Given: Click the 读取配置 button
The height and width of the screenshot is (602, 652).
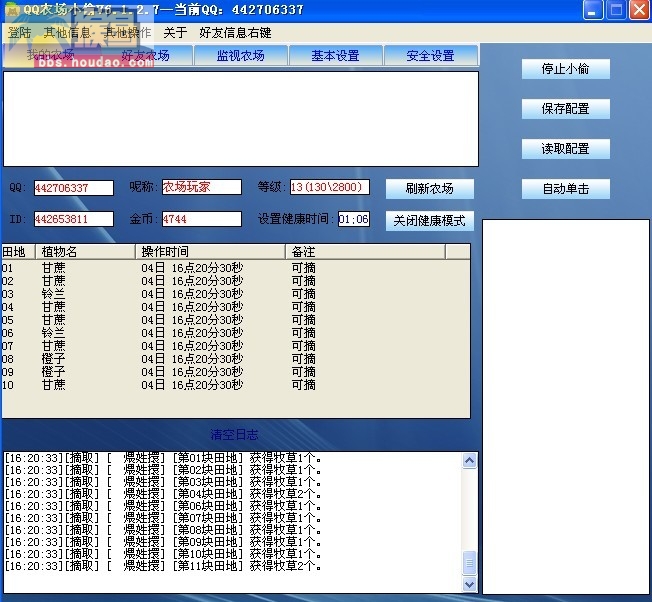Looking at the screenshot, I should click(566, 148).
